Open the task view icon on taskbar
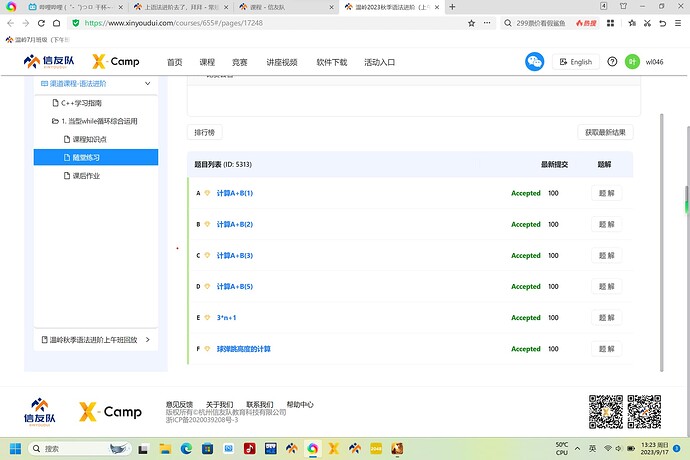The image size is (690, 460). [x=143, y=449]
